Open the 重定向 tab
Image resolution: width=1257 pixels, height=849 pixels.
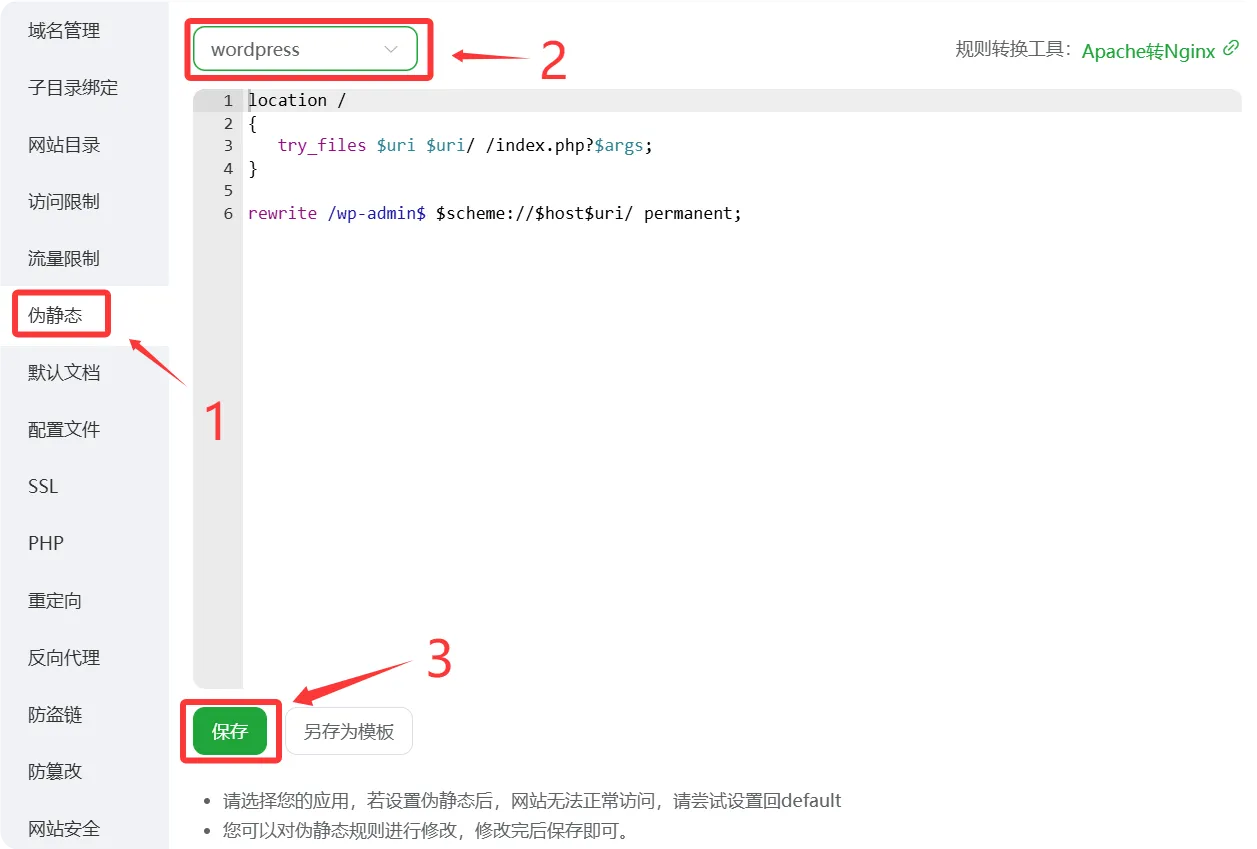pos(55,601)
